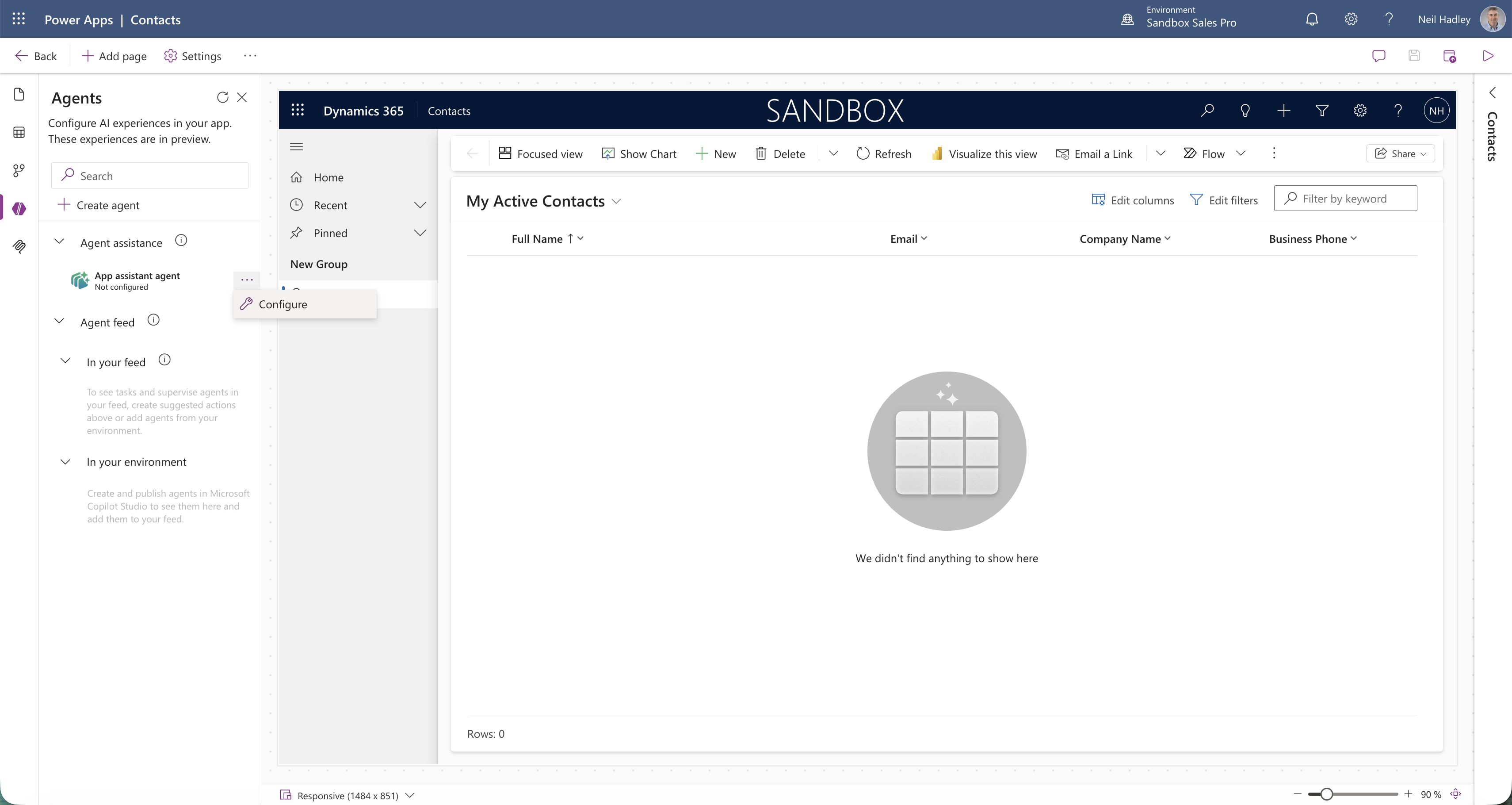The height and width of the screenshot is (805, 1512).
Task: Click Focused view
Action: coord(541,153)
